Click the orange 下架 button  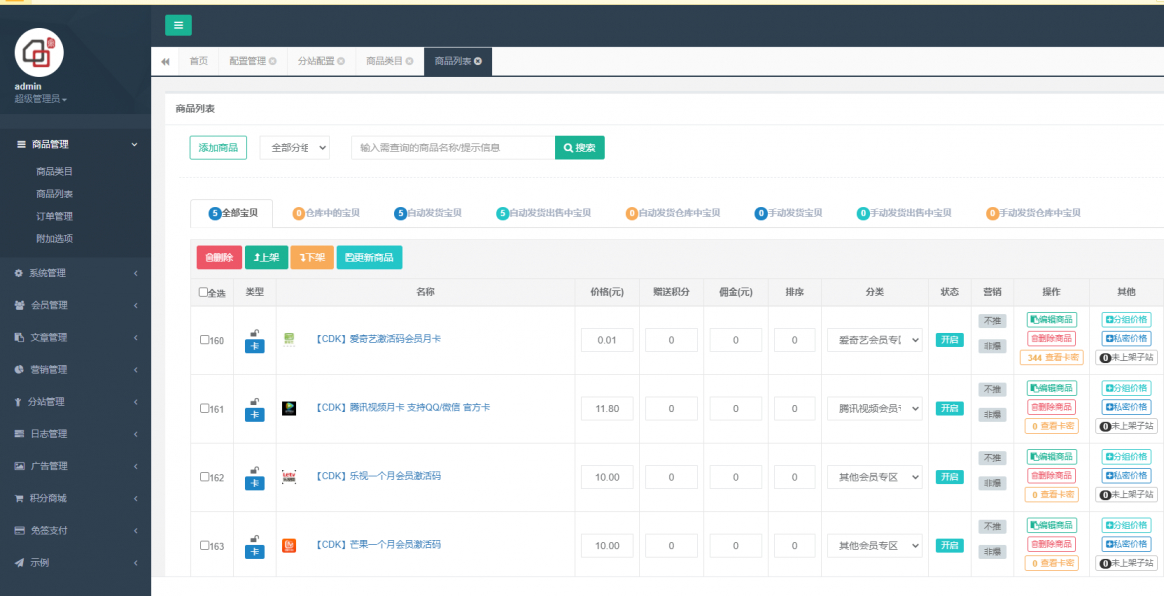[311, 257]
